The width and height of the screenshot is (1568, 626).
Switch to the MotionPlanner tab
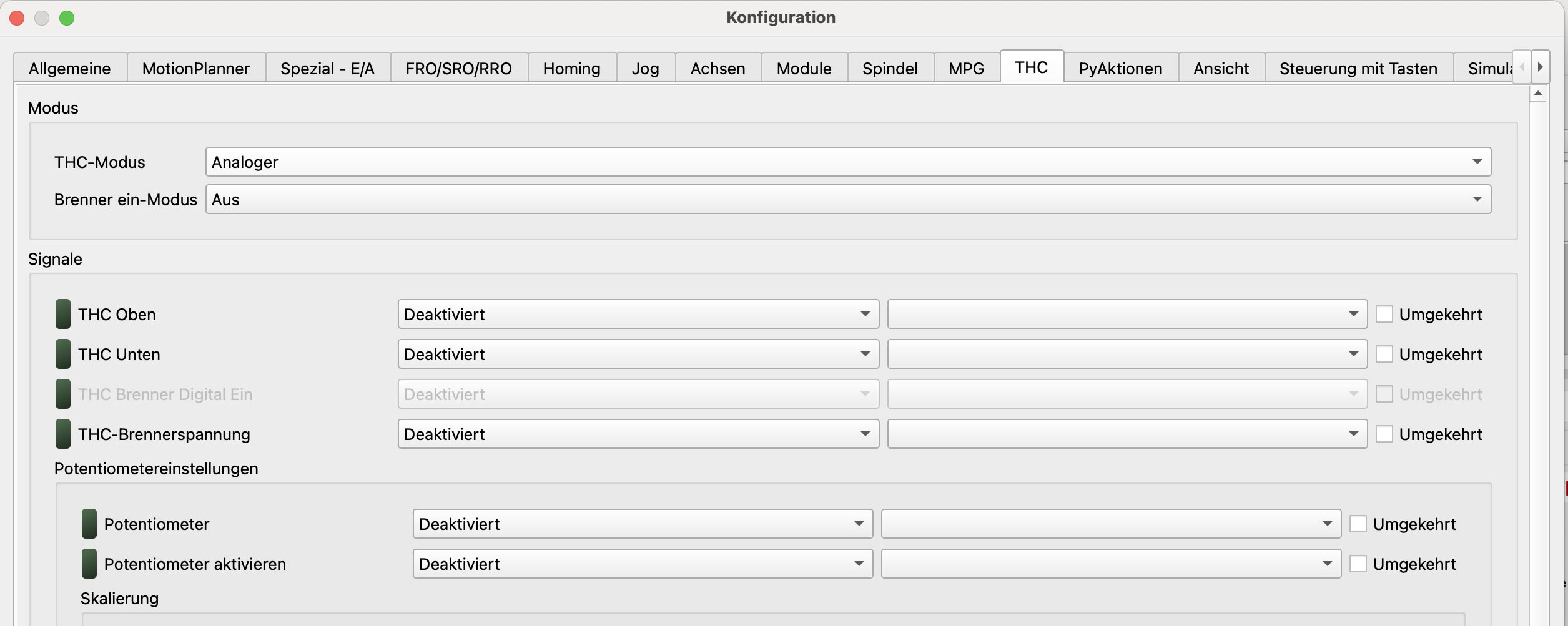195,68
